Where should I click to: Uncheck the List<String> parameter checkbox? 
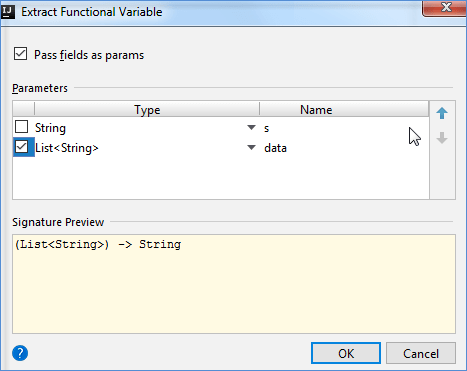click(x=22, y=147)
